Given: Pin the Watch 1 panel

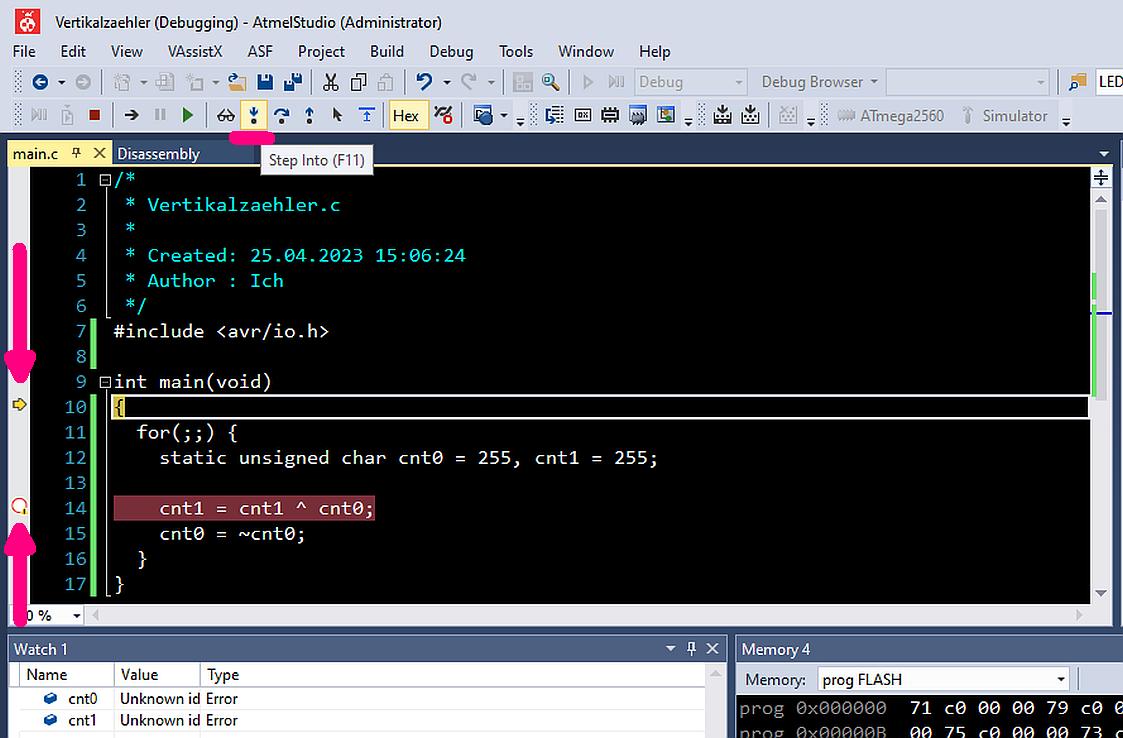Looking at the screenshot, I should (x=691, y=648).
